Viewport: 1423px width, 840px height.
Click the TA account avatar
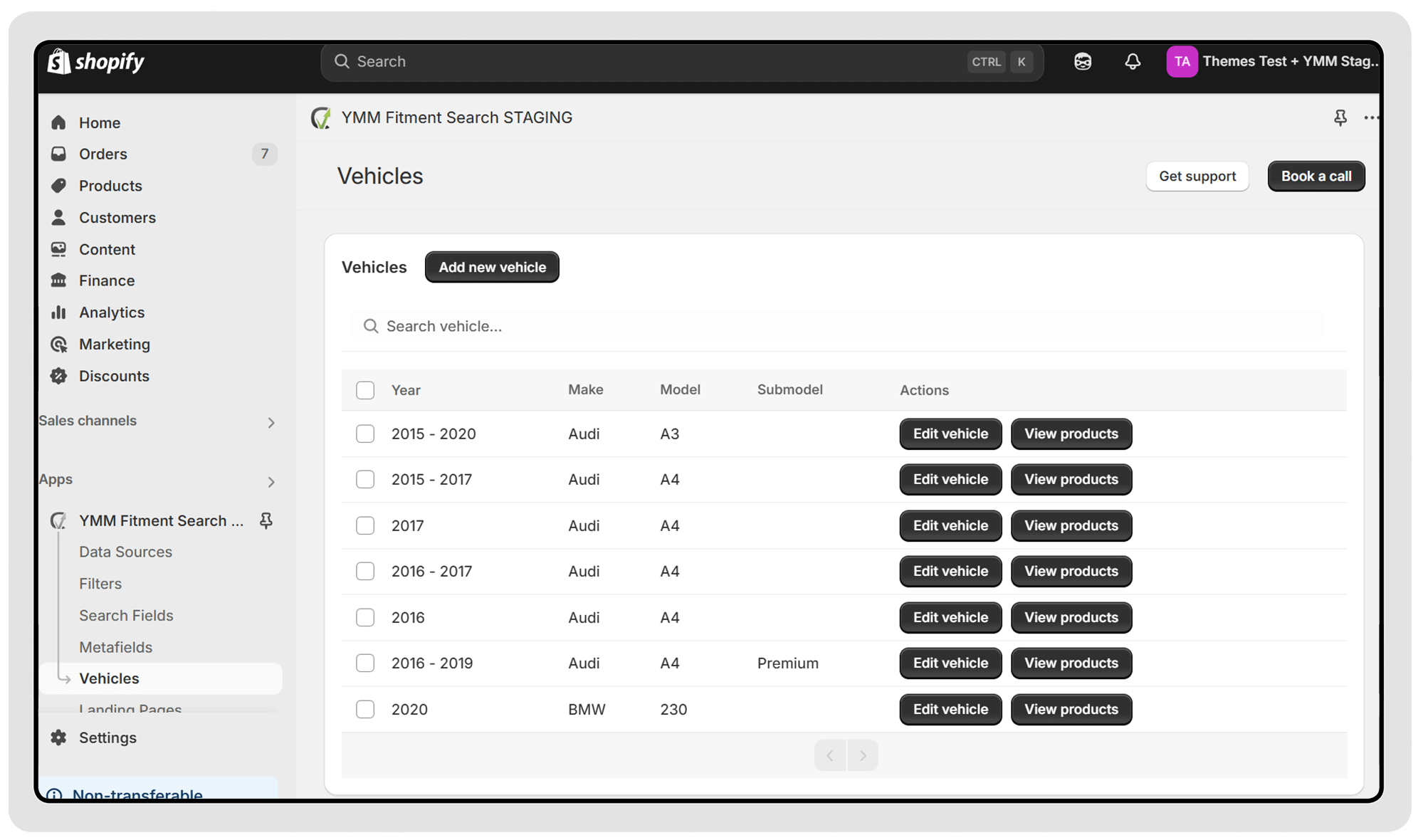point(1181,61)
